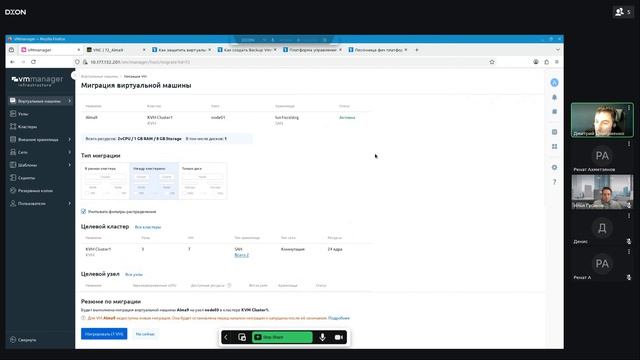Switch to the VMmanager browser tab
This screenshot has width=640, height=360.
[x=50, y=50]
